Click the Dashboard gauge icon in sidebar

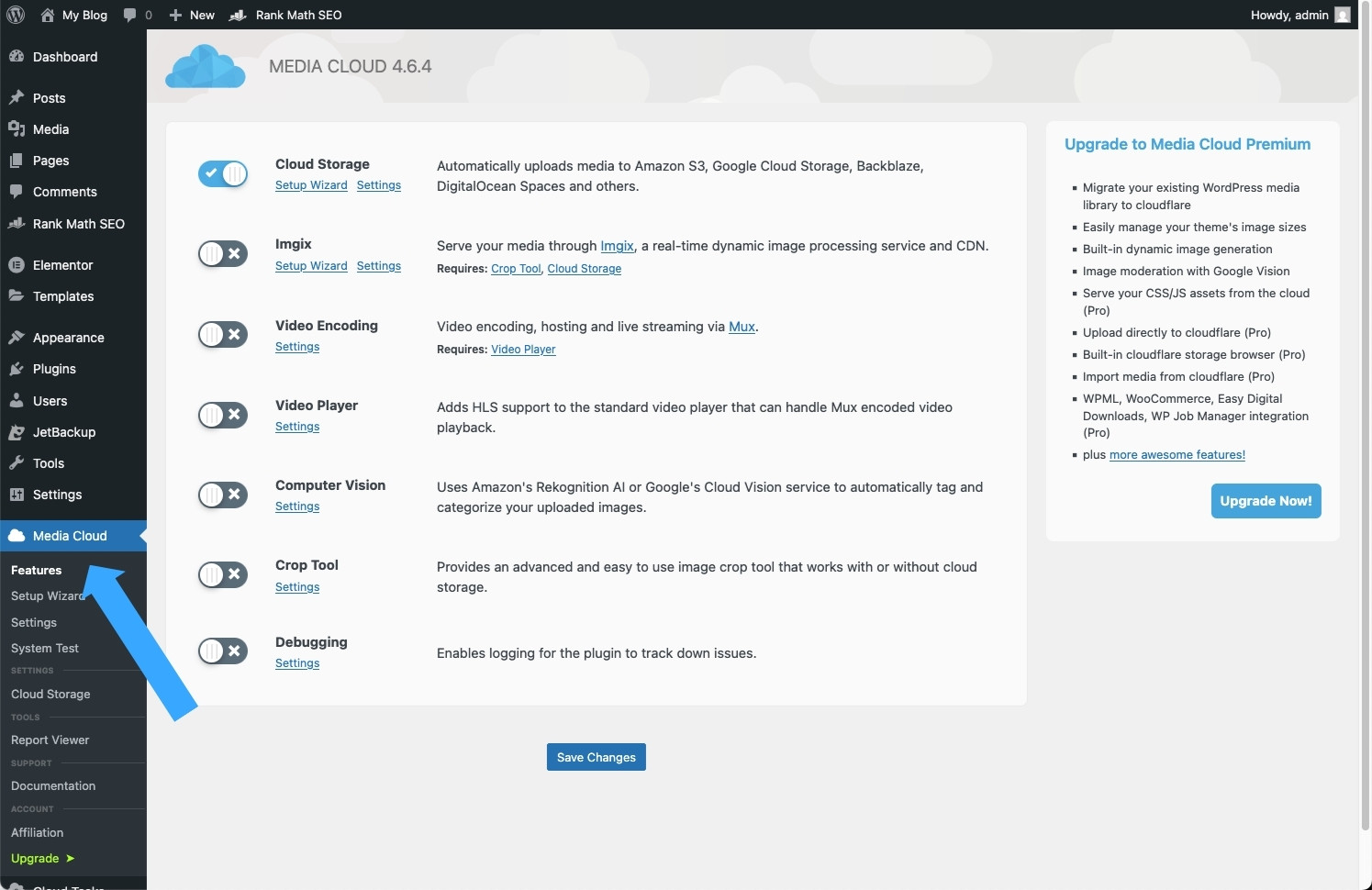(17, 57)
